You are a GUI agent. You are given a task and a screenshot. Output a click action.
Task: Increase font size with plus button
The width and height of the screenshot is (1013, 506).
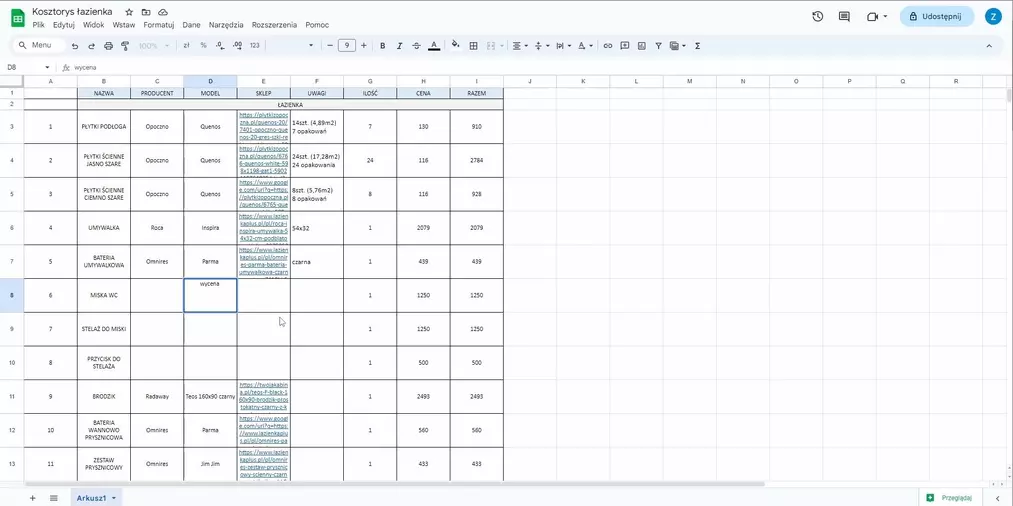pyautogui.click(x=364, y=46)
